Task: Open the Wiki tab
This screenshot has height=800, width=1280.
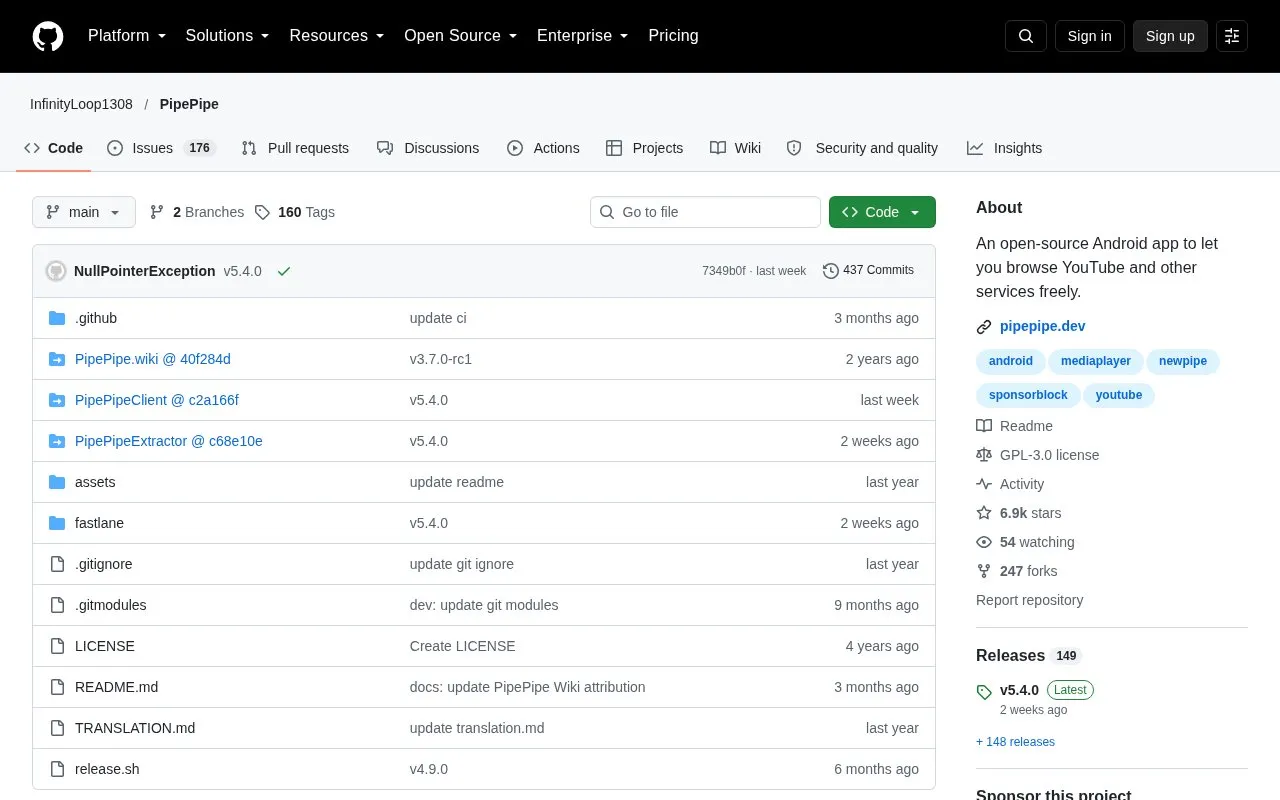Action: pyautogui.click(x=735, y=148)
